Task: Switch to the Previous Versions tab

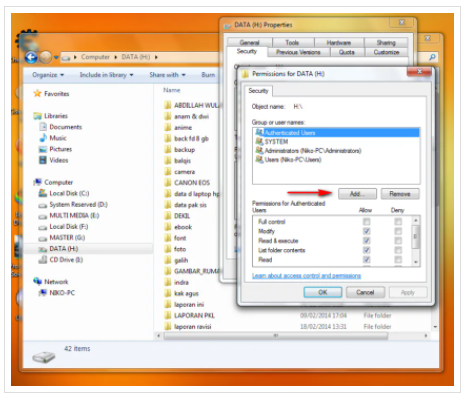Action: click(298, 52)
